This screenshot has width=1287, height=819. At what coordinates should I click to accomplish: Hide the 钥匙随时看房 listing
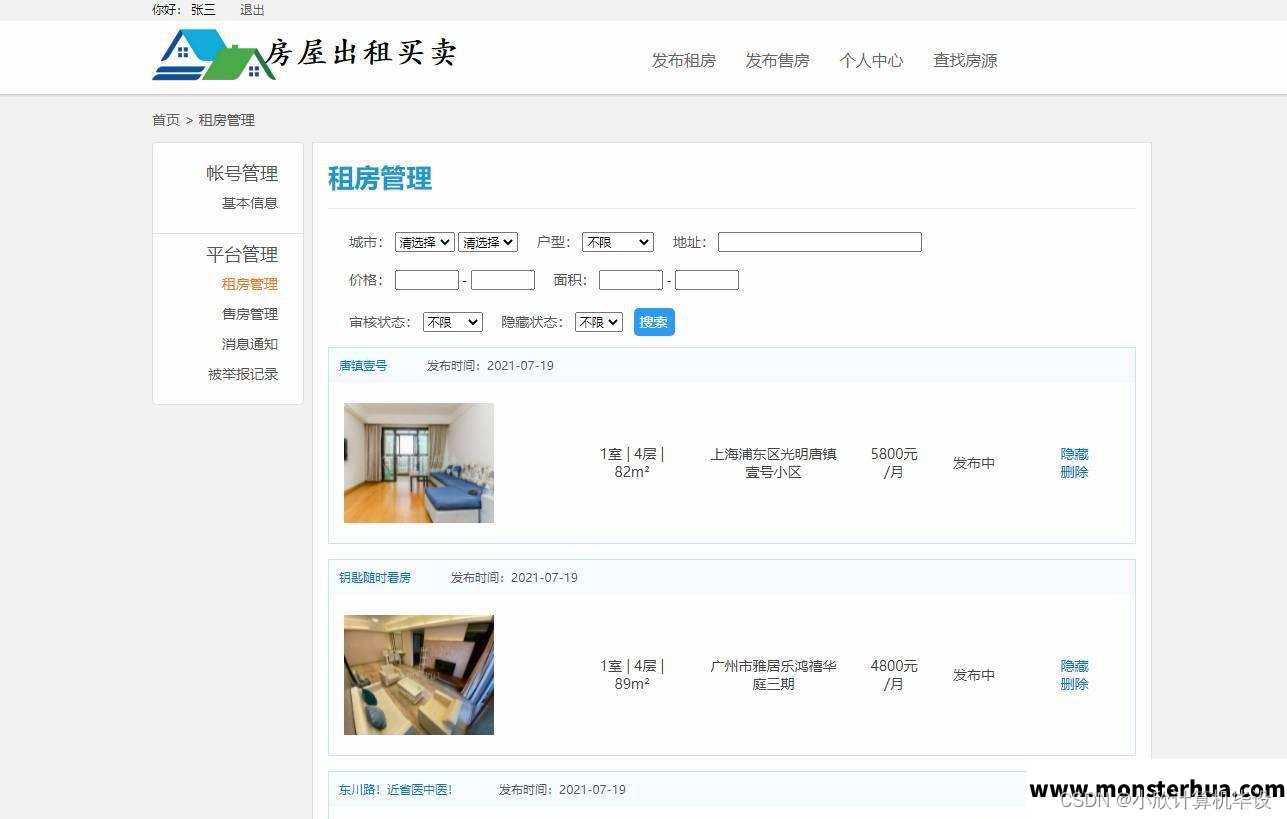tap(1074, 666)
